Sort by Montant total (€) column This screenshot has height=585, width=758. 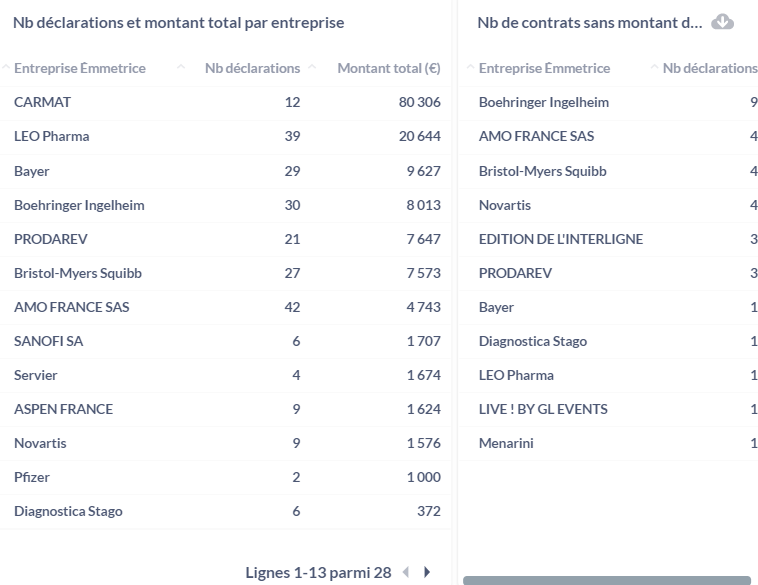[389, 68]
